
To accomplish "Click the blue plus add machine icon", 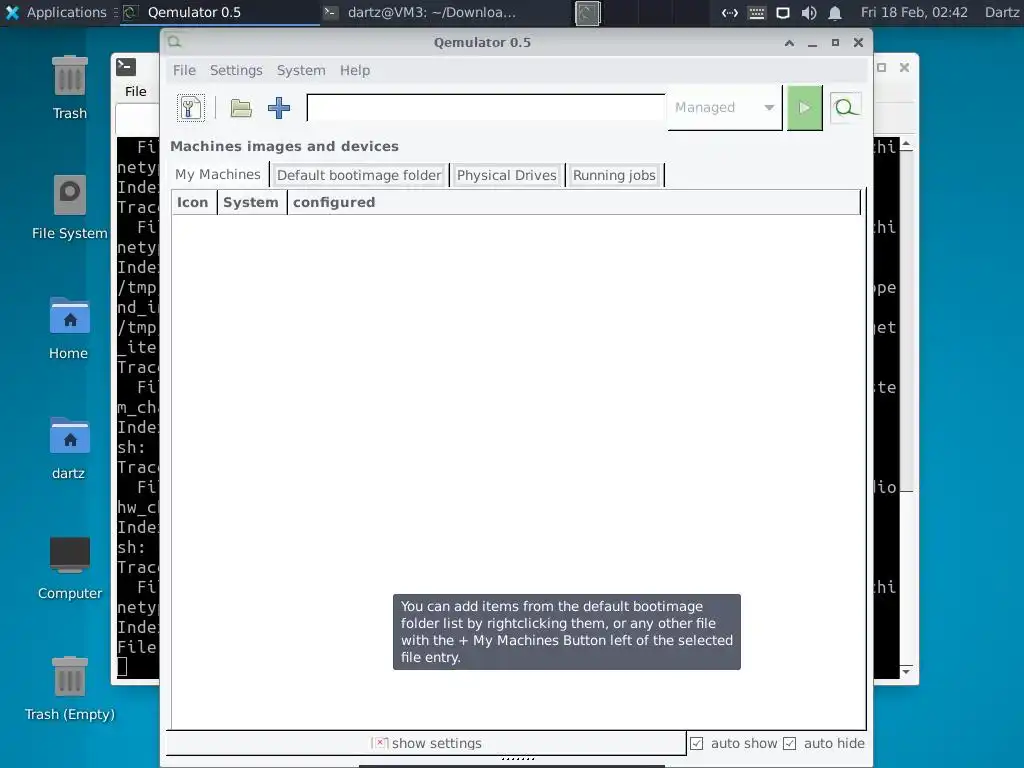I will point(279,108).
